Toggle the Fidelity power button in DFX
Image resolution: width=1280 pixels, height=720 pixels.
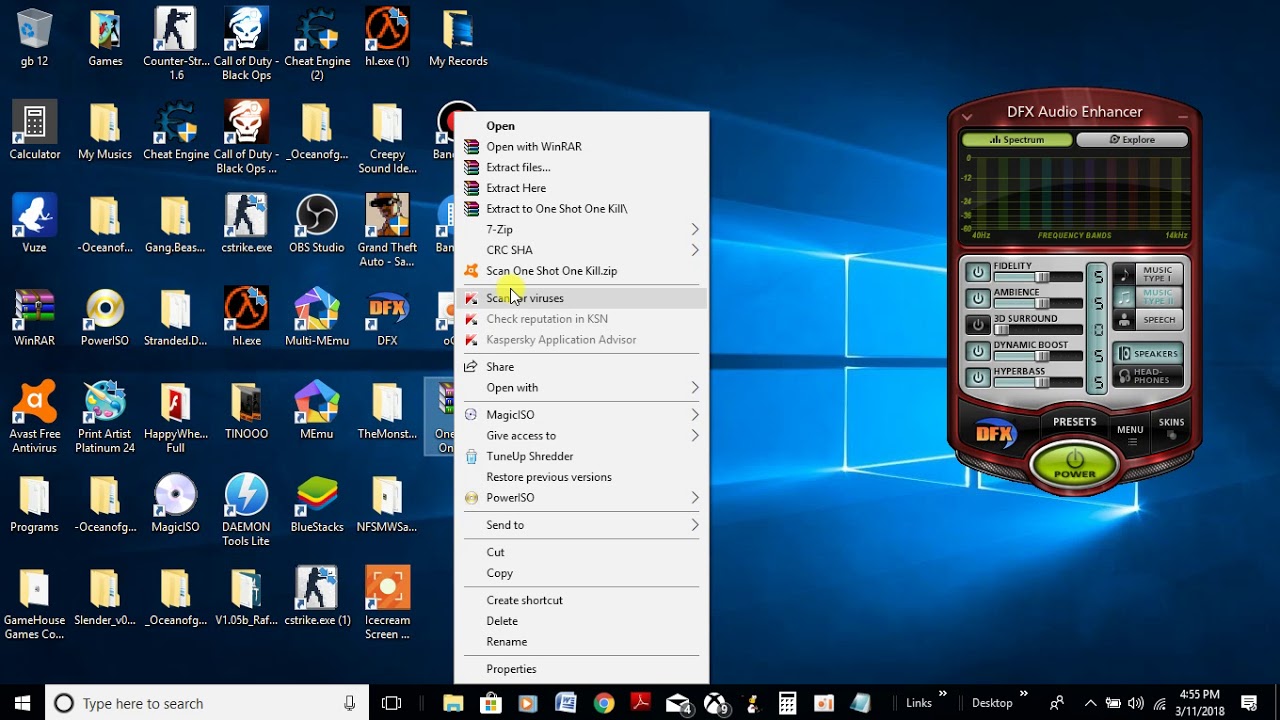(977, 272)
